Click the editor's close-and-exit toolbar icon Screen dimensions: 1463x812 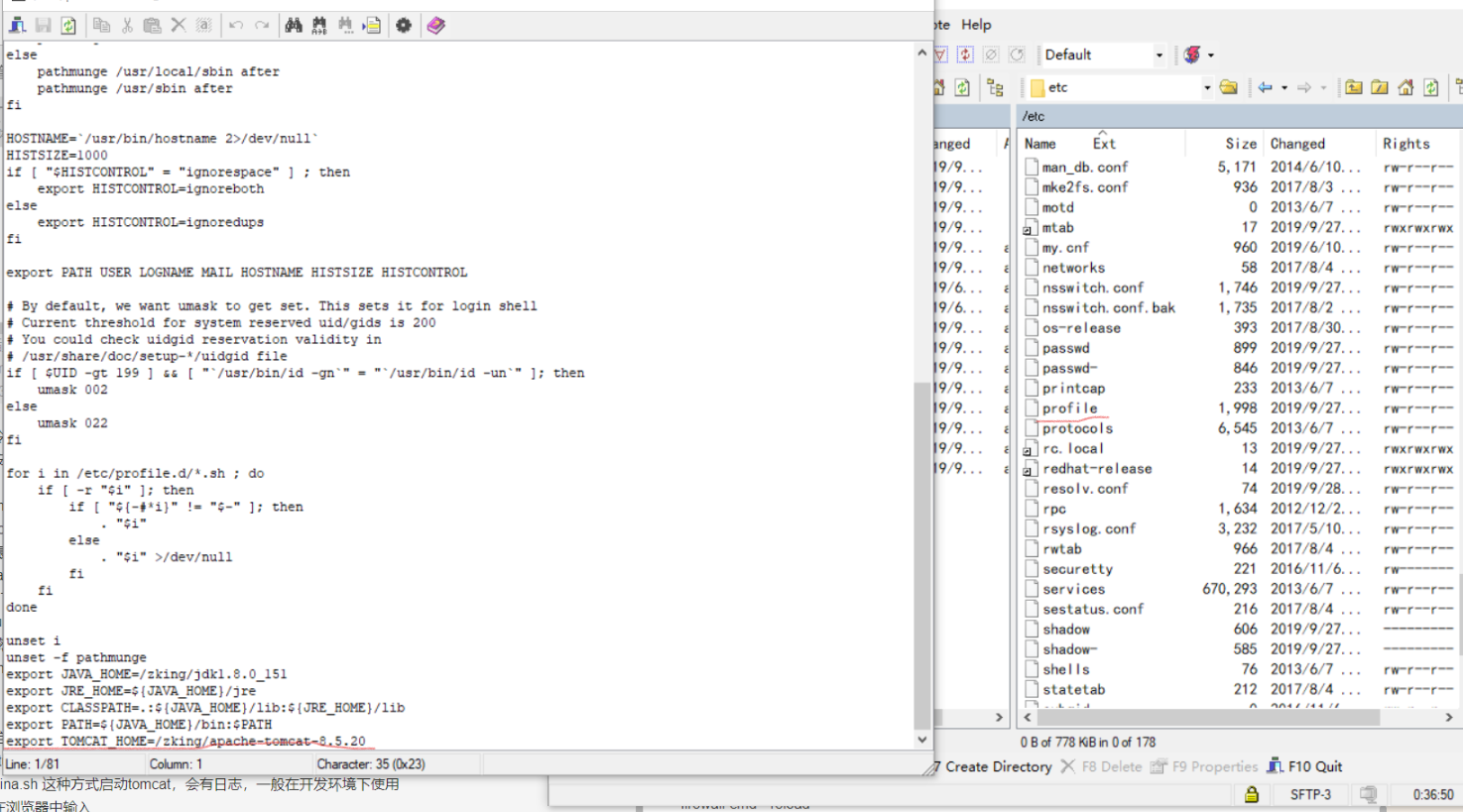pyautogui.click(x=17, y=25)
